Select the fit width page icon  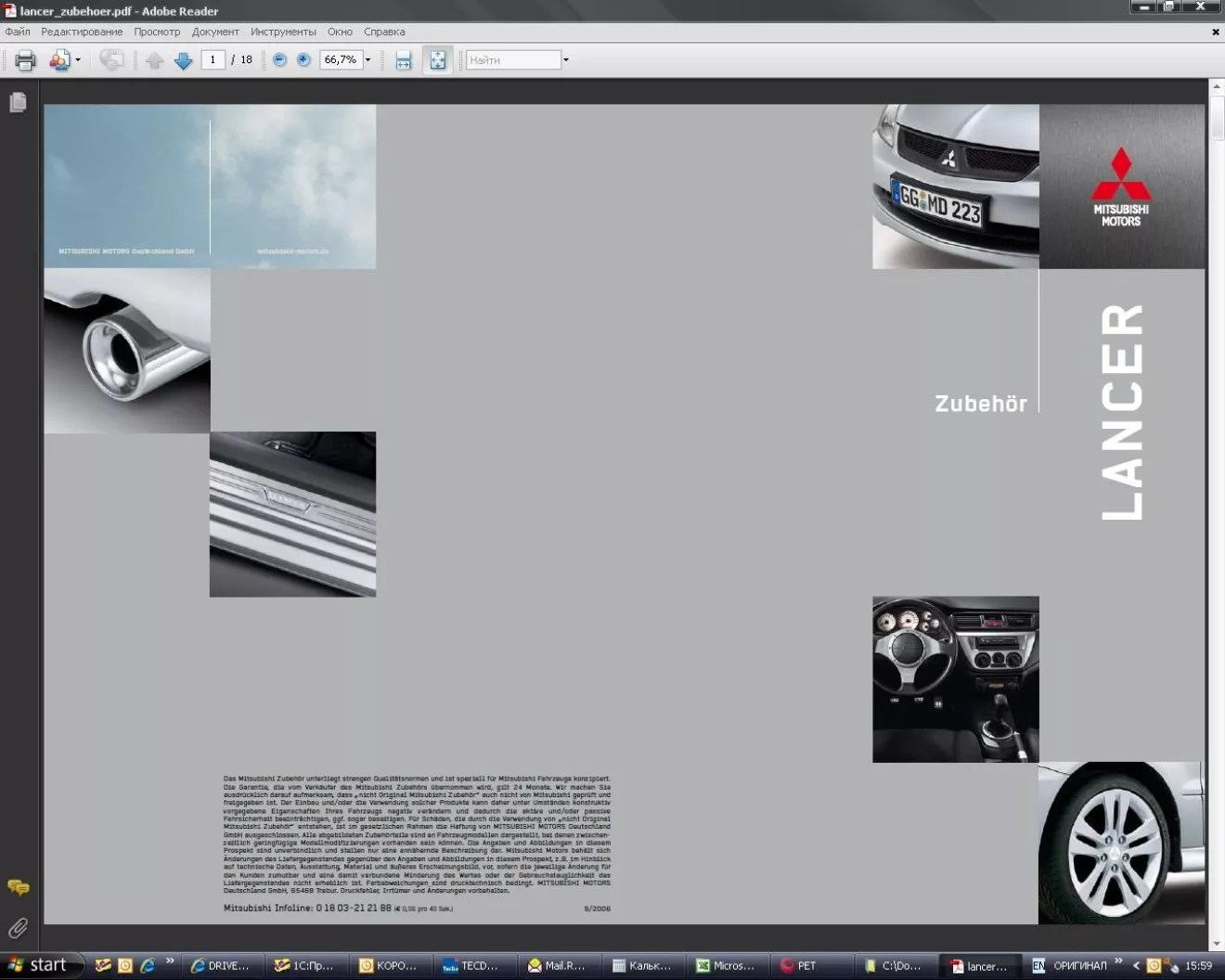coord(404,60)
